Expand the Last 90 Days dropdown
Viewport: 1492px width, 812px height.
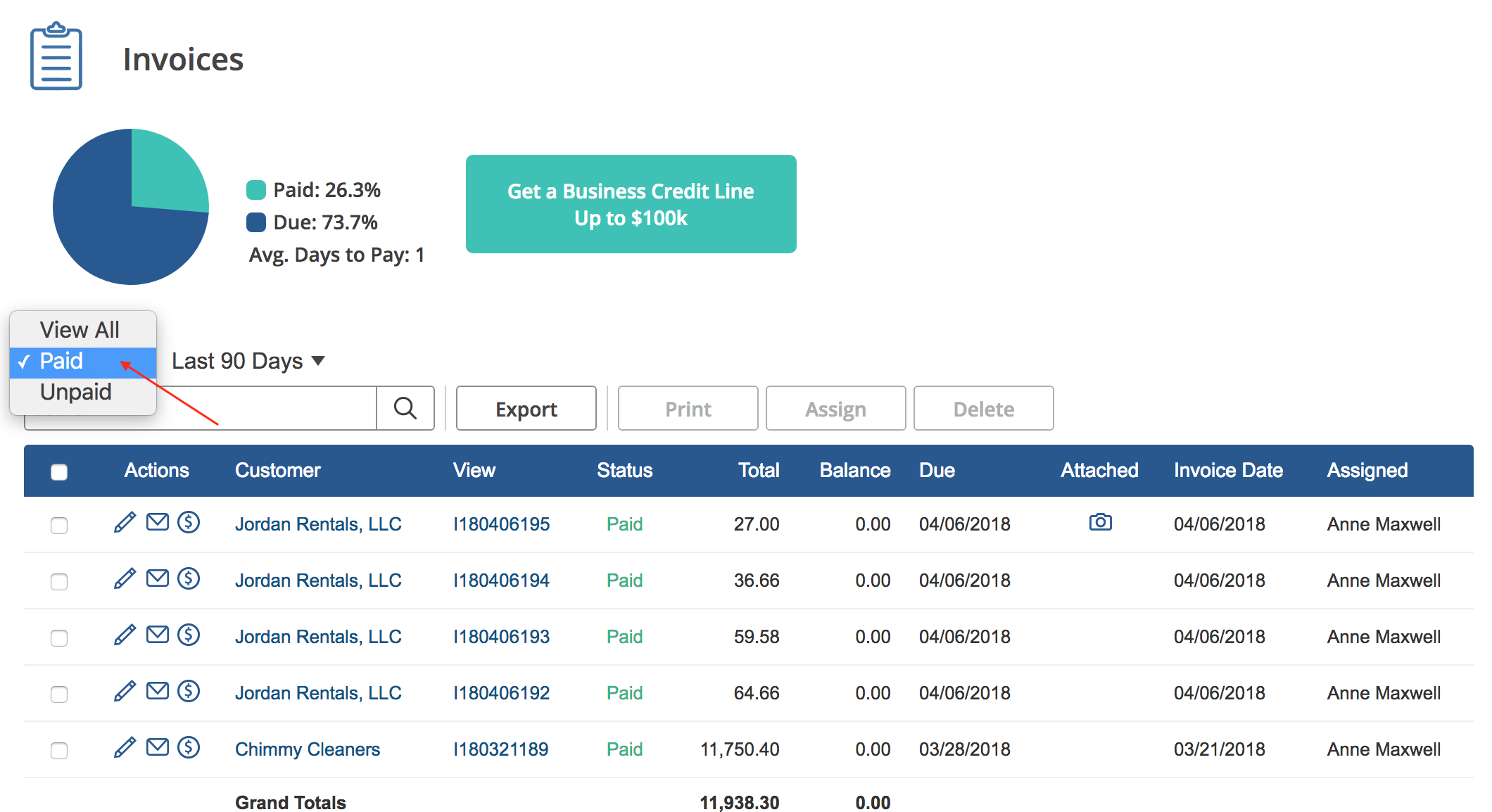tap(248, 361)
